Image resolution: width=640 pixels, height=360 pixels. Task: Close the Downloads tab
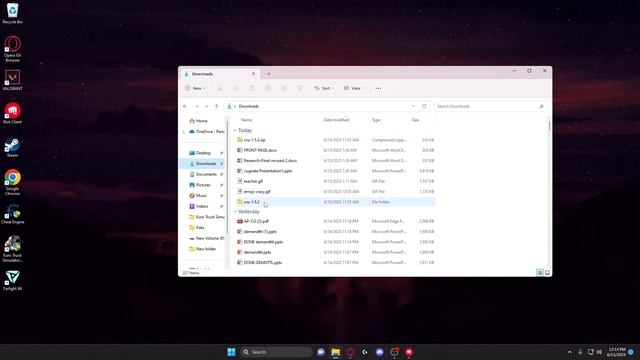[x=253, y=74]
